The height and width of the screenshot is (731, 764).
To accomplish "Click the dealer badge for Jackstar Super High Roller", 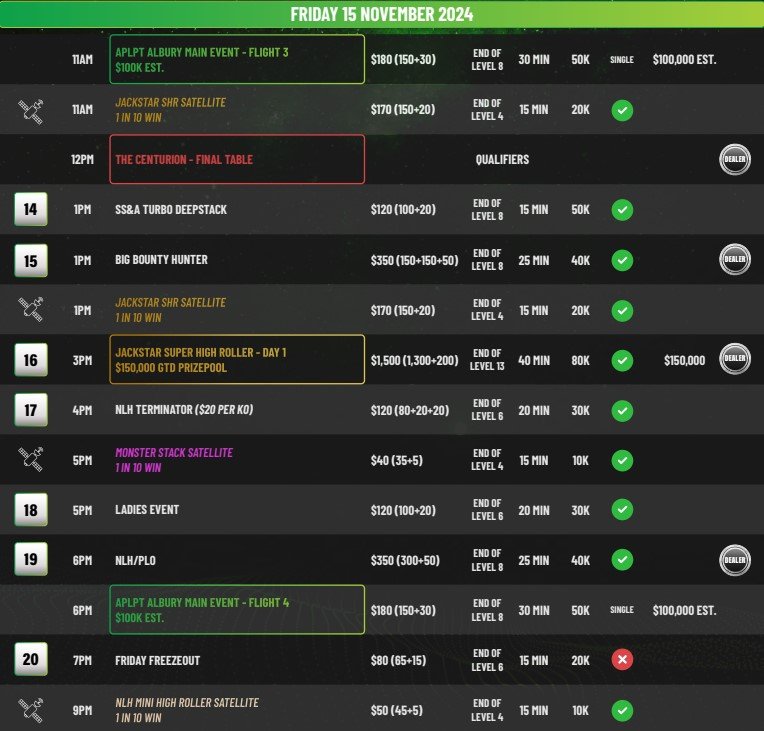I will [x=735, y=359].
